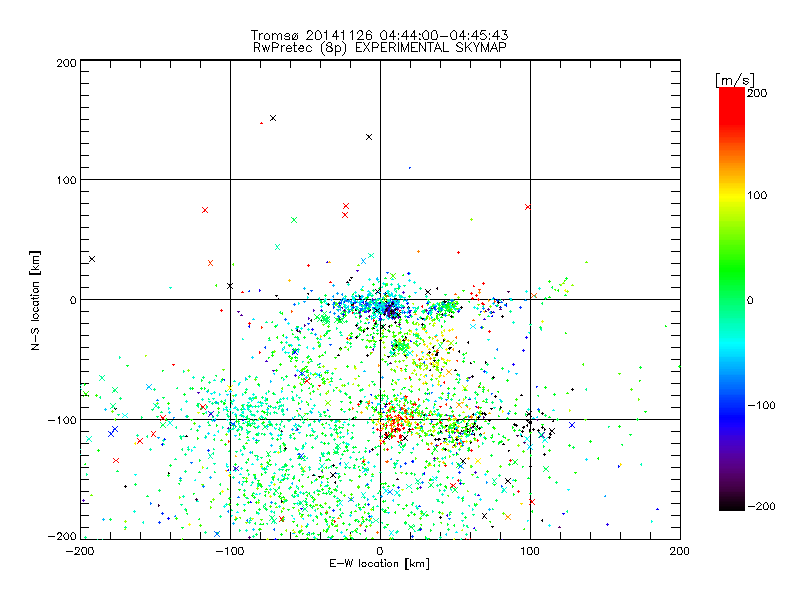Click the y-axis tick label '100'

click(x=66, y=180)
